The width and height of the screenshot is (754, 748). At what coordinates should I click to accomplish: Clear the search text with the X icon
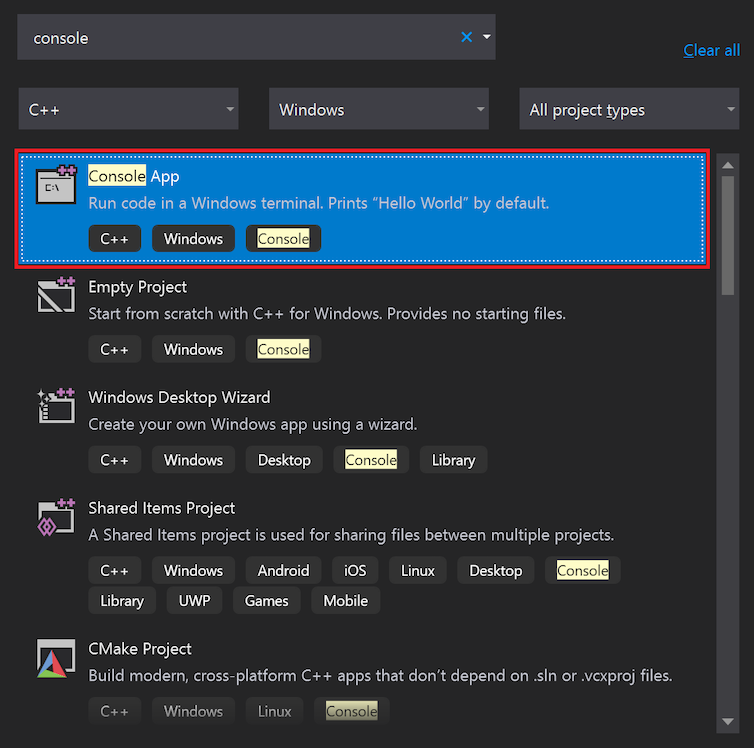tap(466, 37)
